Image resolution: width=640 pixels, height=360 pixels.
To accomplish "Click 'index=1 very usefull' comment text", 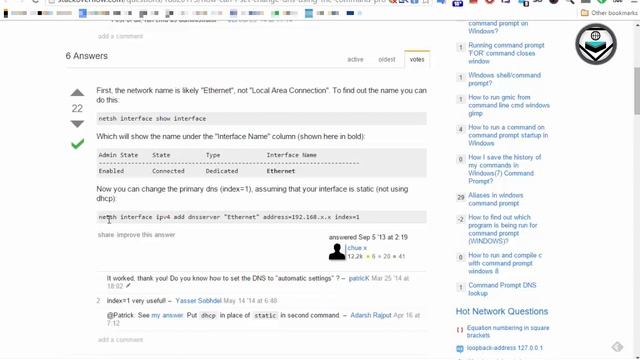I will (x=136, y=301).
